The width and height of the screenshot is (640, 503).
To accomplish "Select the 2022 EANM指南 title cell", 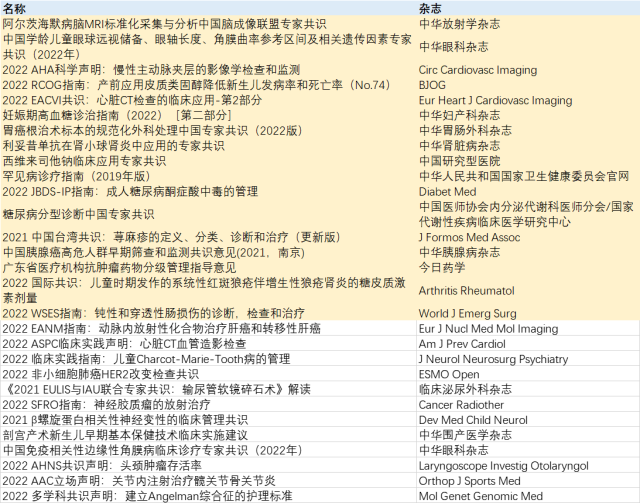I will 208,328.
